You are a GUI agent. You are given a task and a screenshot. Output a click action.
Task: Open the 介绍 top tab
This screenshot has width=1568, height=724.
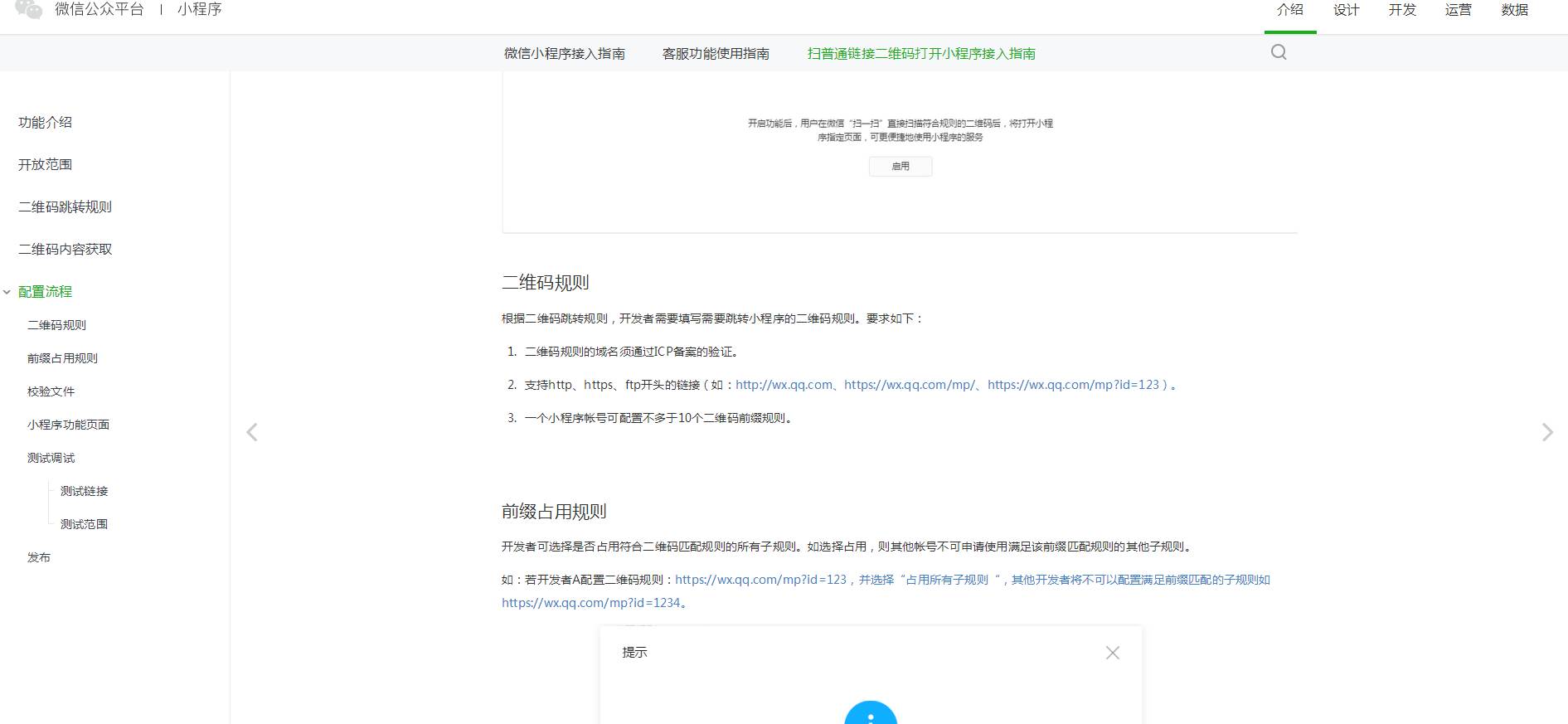point(1290,10)
